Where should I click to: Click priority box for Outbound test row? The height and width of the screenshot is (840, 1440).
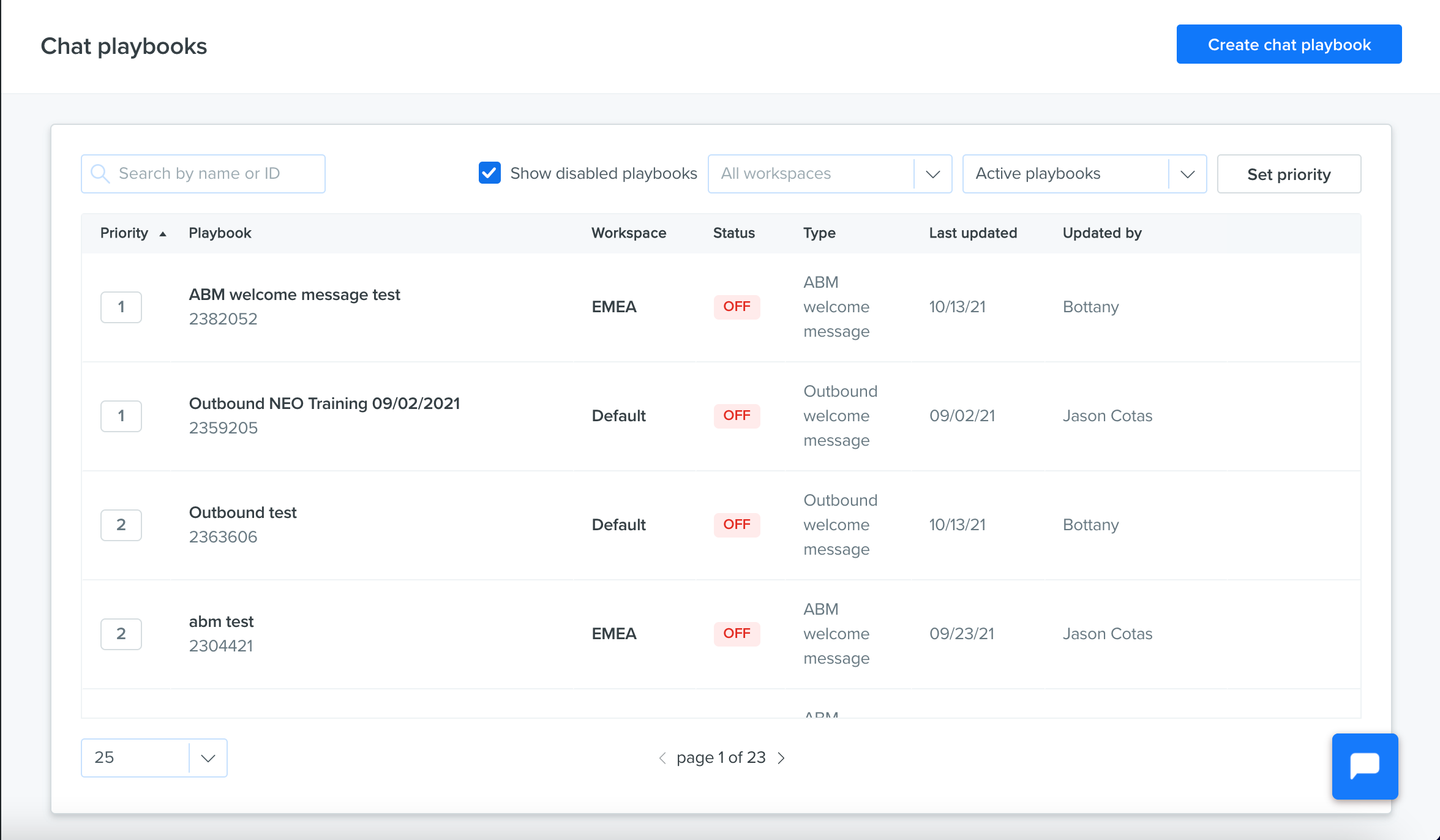(121, 525)
